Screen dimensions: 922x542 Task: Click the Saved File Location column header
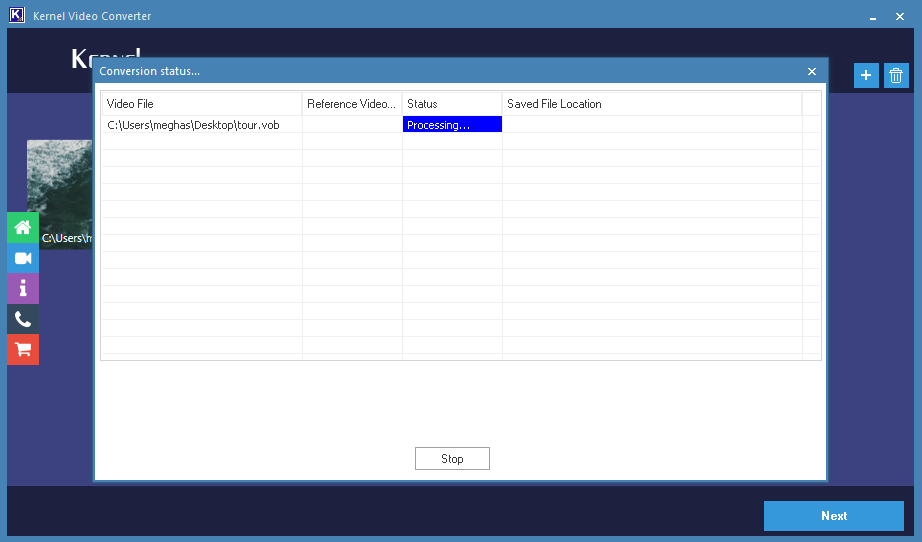click(x=651, y=104)
